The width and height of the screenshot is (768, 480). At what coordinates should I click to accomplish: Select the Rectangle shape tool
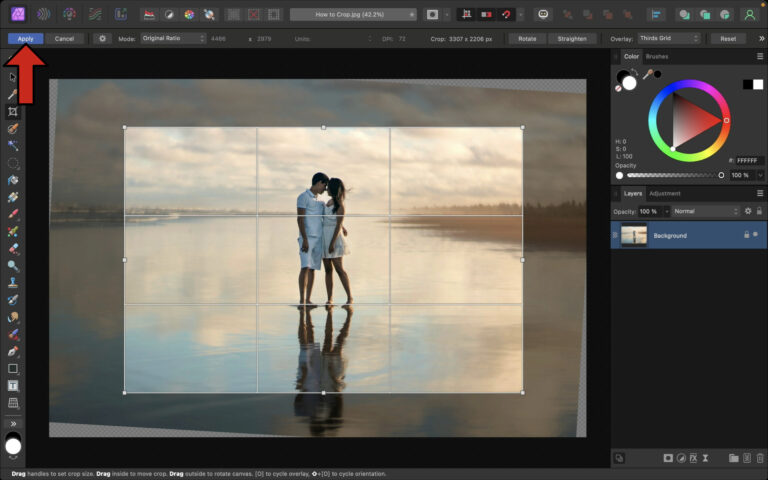click(13, 369)
